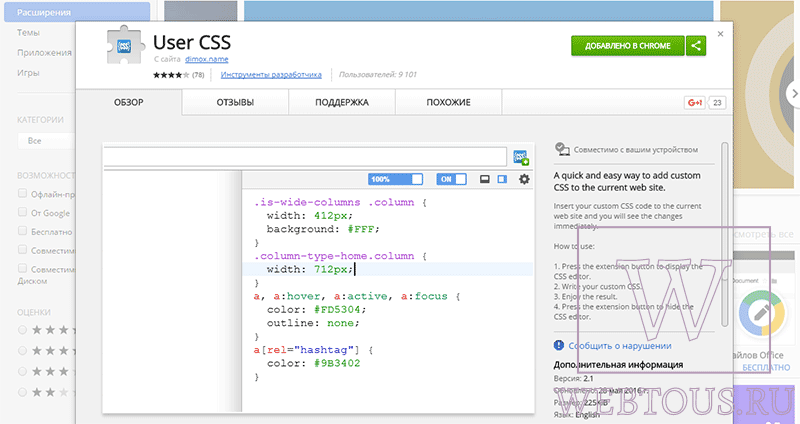Check the 'Бесплатно' checkbox
Image resolution: width=800 pixels, height=424 pixels.
pyautogui.click(x=22, y=231)
